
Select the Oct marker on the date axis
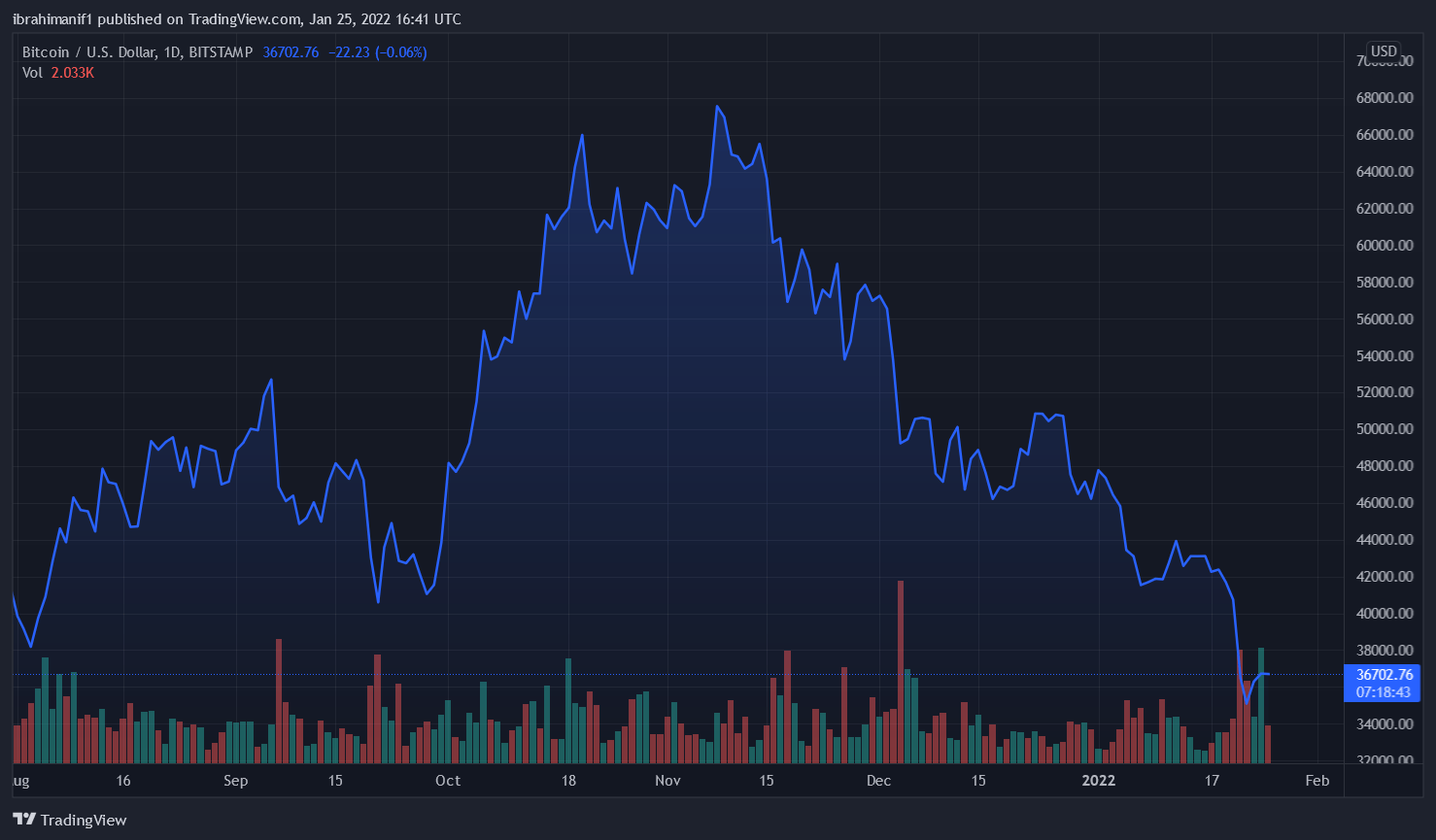(x=448, y=781)
